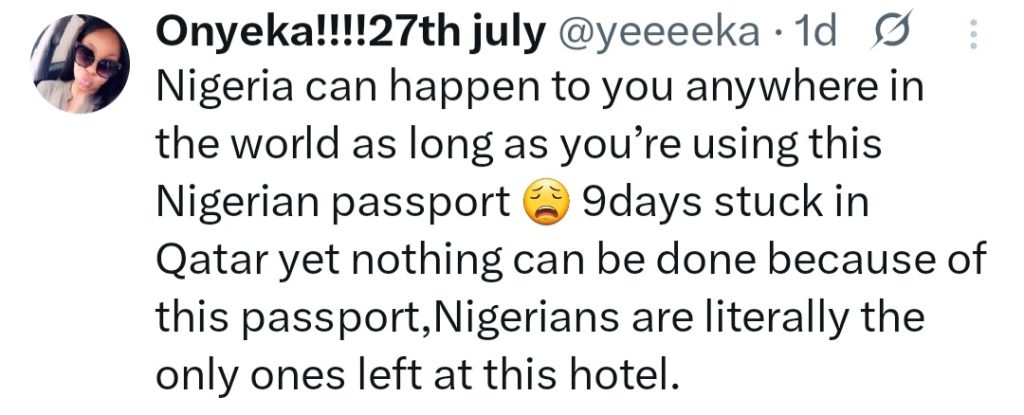1024x415 pixels.
Task: Click the weary face emoji
Action: [543, 207]
